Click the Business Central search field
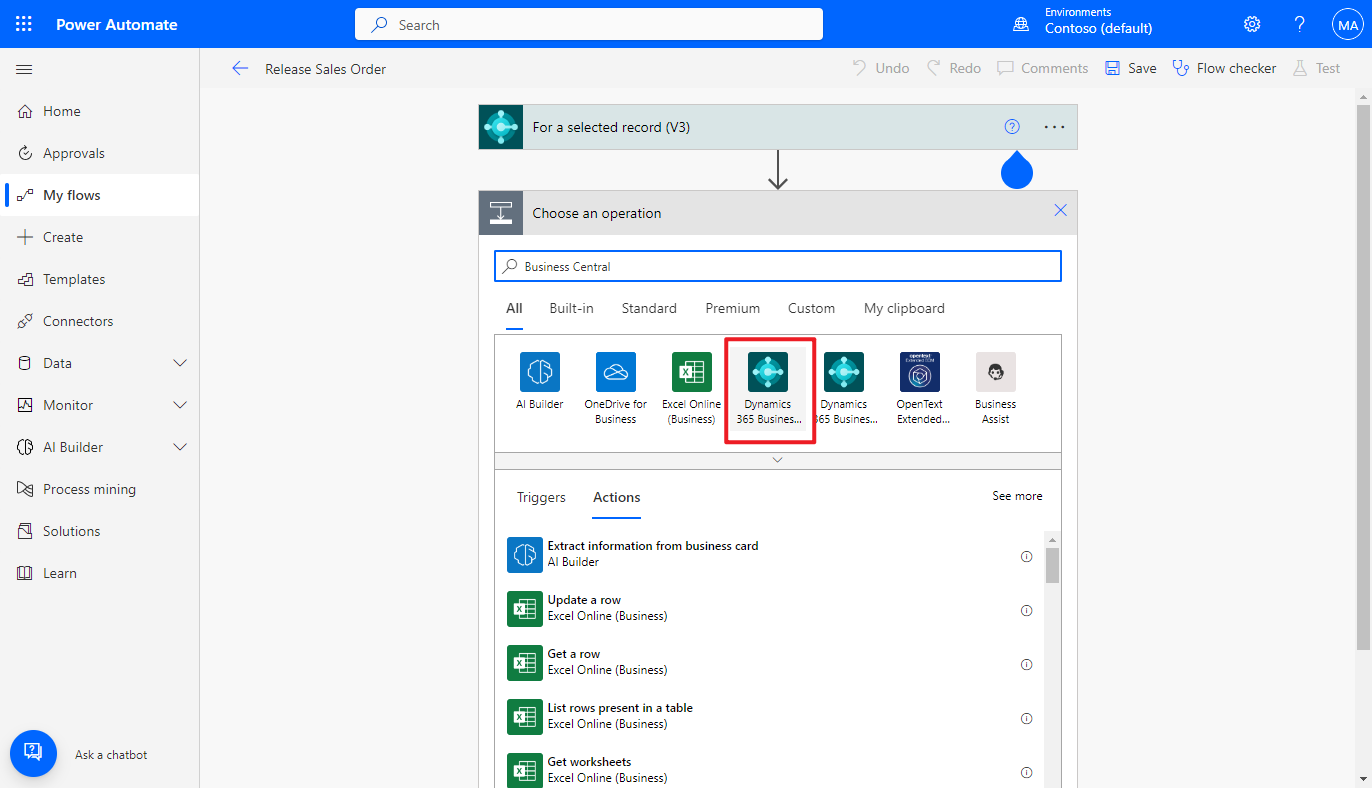Image resolution: width=1372 pixels, height=788 pixels. (x=777, y=266)
